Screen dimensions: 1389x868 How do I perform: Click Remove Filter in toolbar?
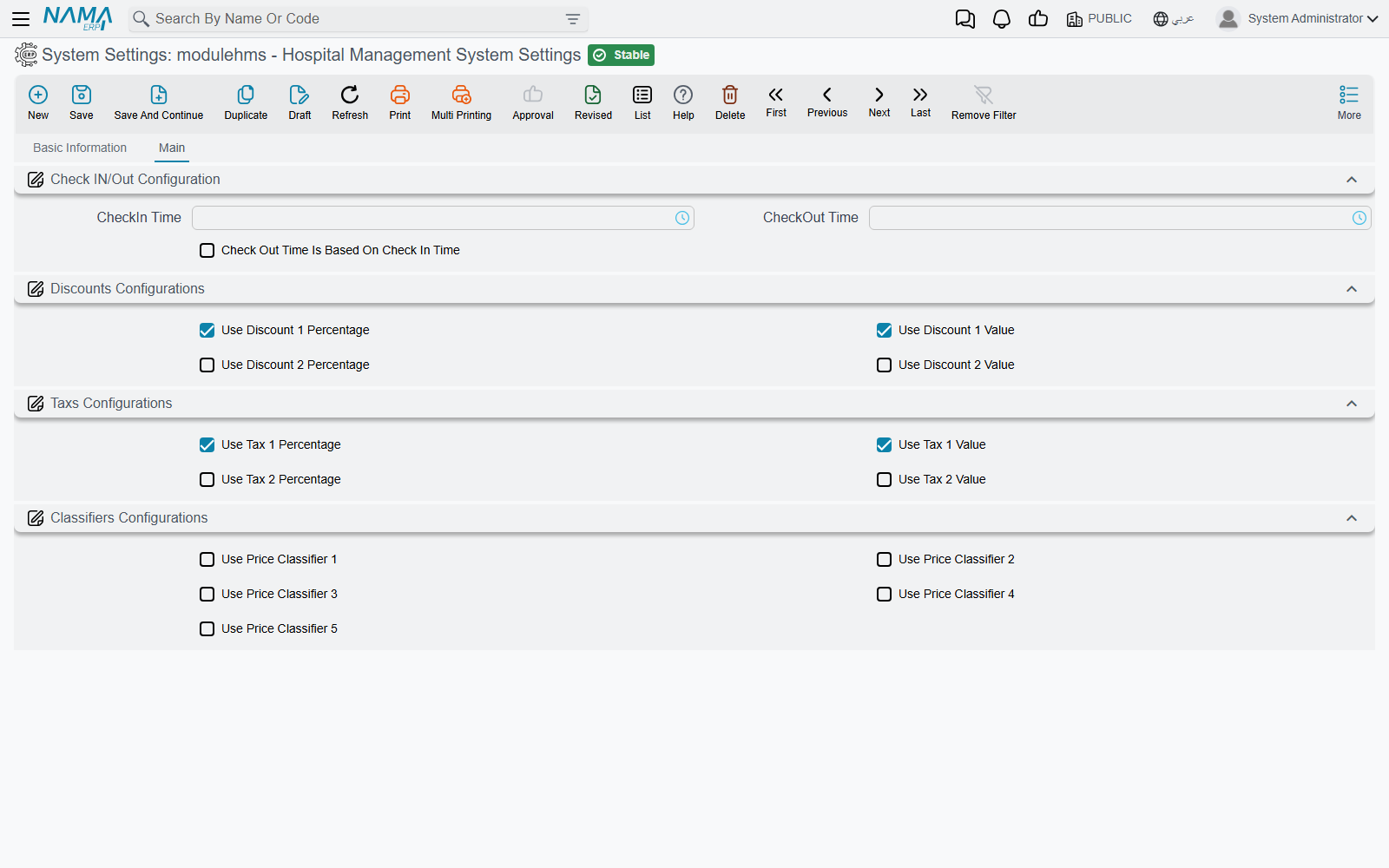984,102
